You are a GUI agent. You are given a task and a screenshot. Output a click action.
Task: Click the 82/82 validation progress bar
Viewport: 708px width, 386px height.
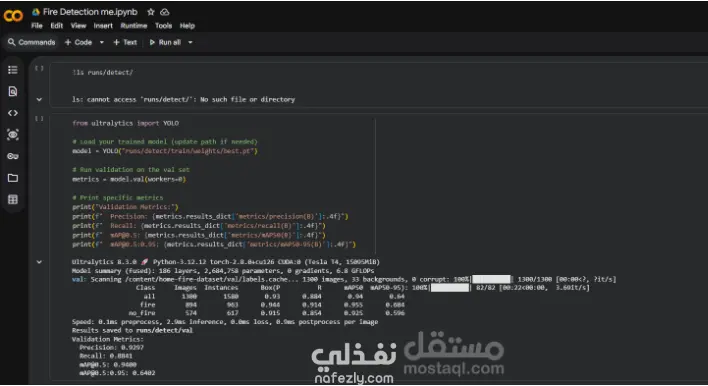click(x=450, y=288)
